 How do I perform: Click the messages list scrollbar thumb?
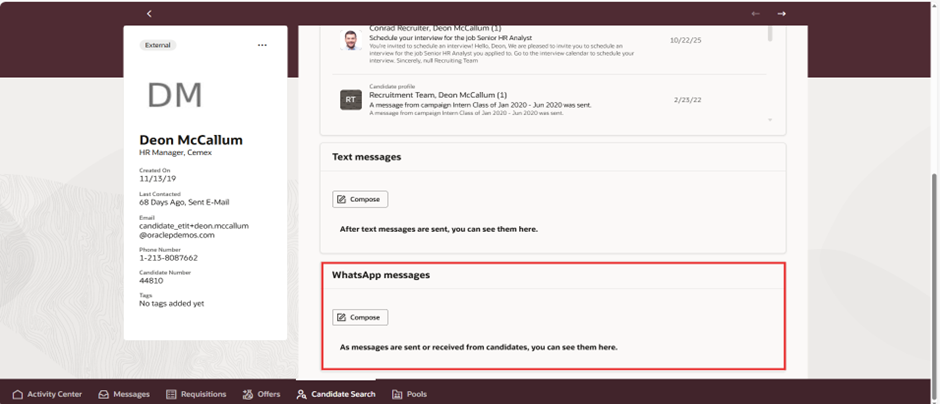[x=770, y=34]
